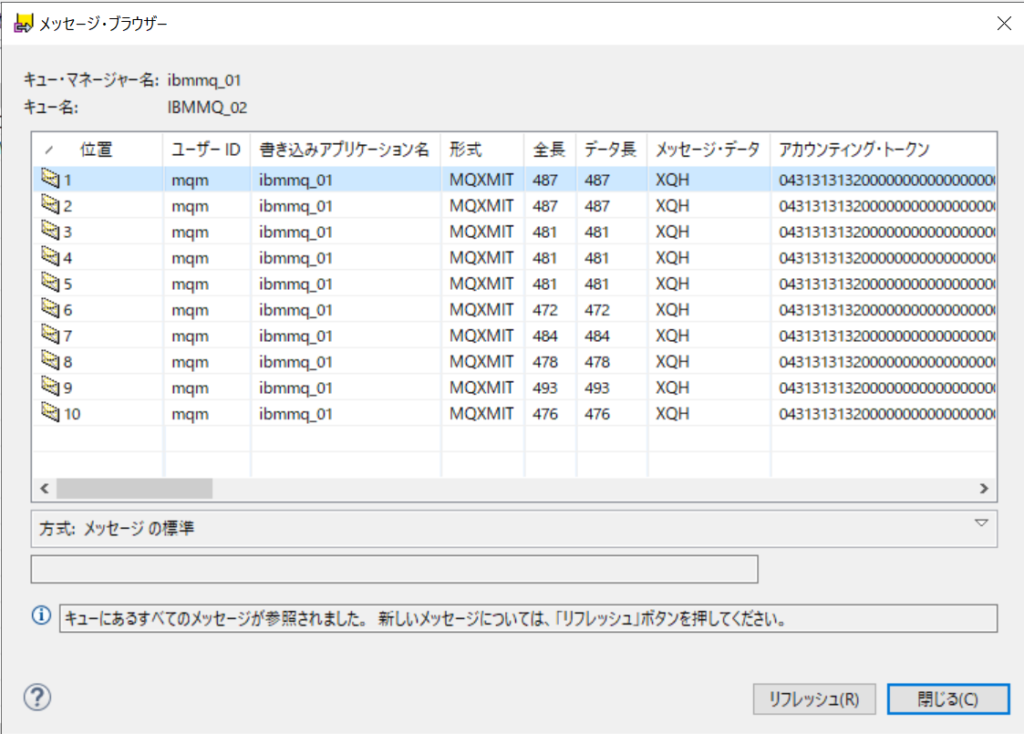This screenshot has width=1024, height=734.
Task: Click the message envelope icon in row 8
Action: [50, 360]
